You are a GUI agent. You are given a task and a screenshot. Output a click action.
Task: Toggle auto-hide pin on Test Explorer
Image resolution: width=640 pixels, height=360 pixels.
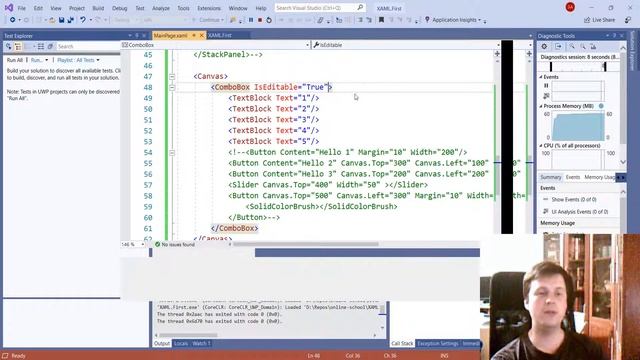(x=137, y=36)
